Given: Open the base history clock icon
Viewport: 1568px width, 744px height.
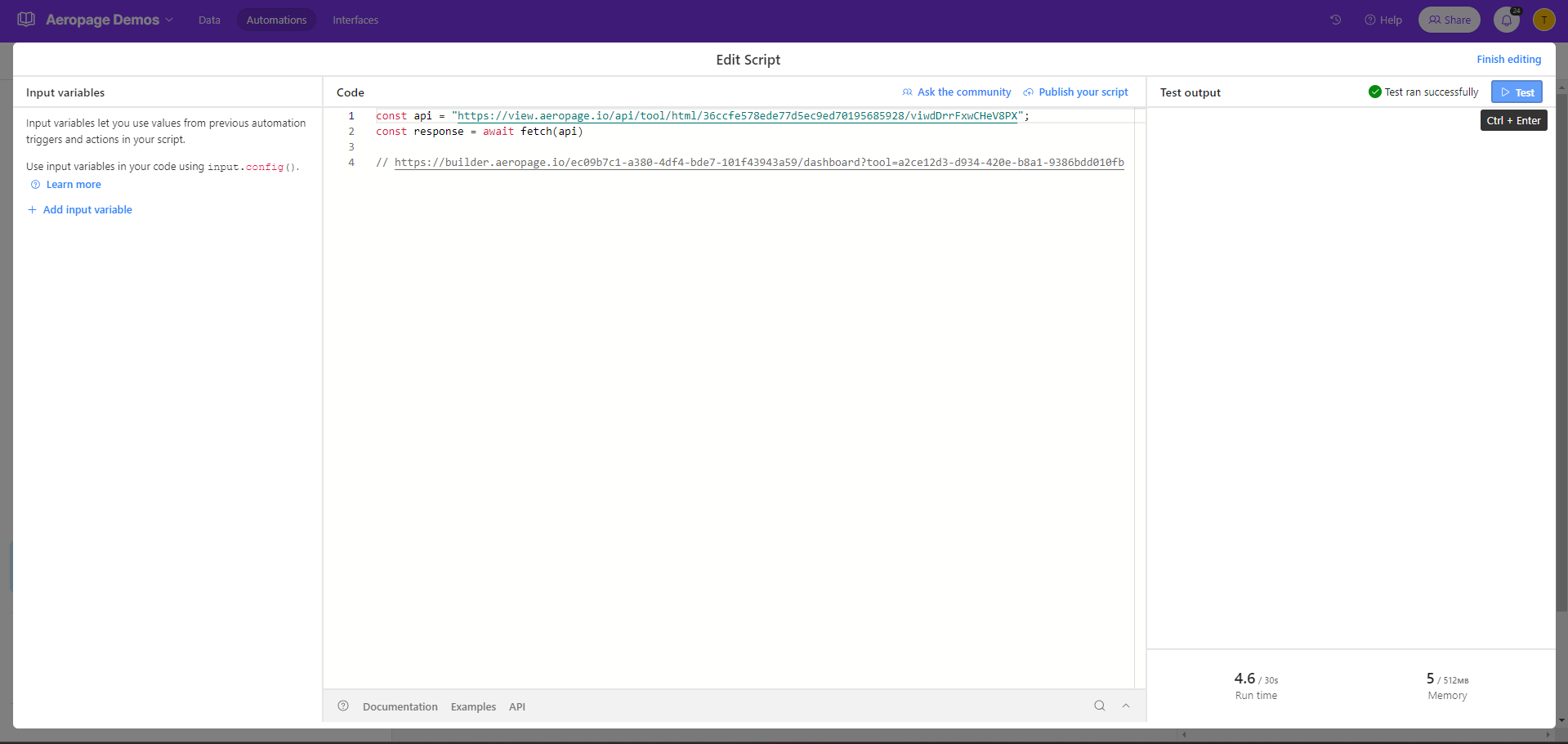Looking at the screenshot, I should [1336, 20].
